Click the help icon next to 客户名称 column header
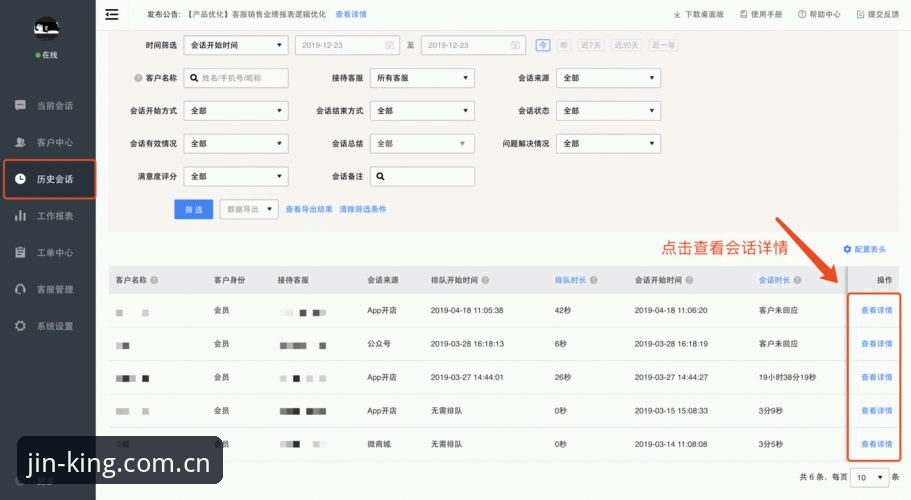The width and height of the screenshot is (911, 500). 154,280
